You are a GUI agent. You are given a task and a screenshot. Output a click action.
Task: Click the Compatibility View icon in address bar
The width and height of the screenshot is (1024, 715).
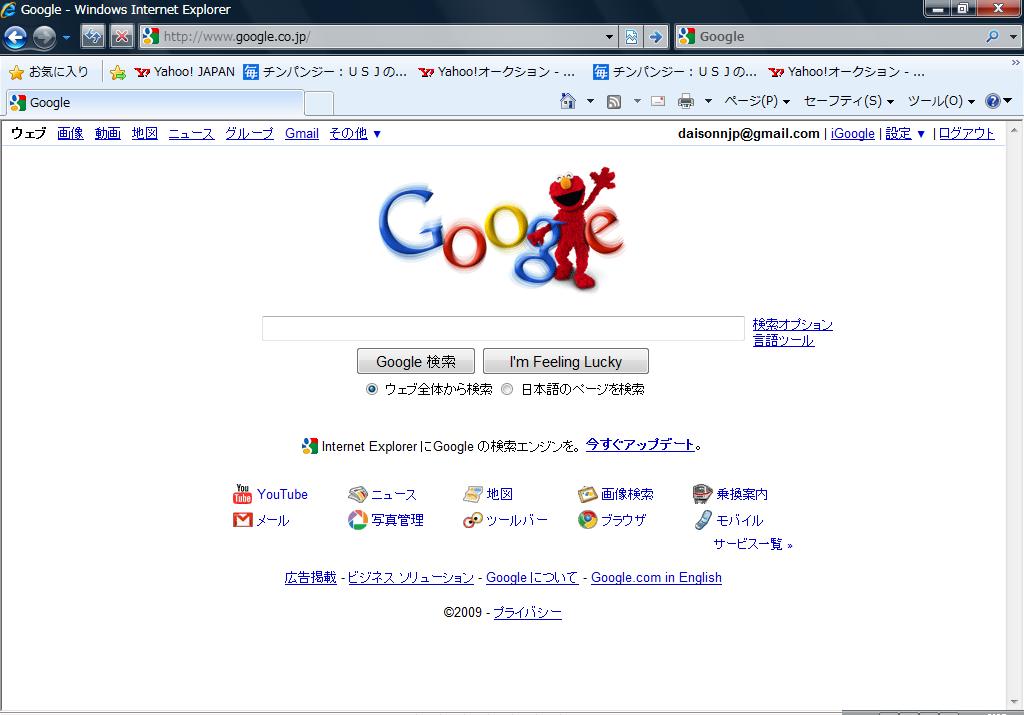(631, 37)
